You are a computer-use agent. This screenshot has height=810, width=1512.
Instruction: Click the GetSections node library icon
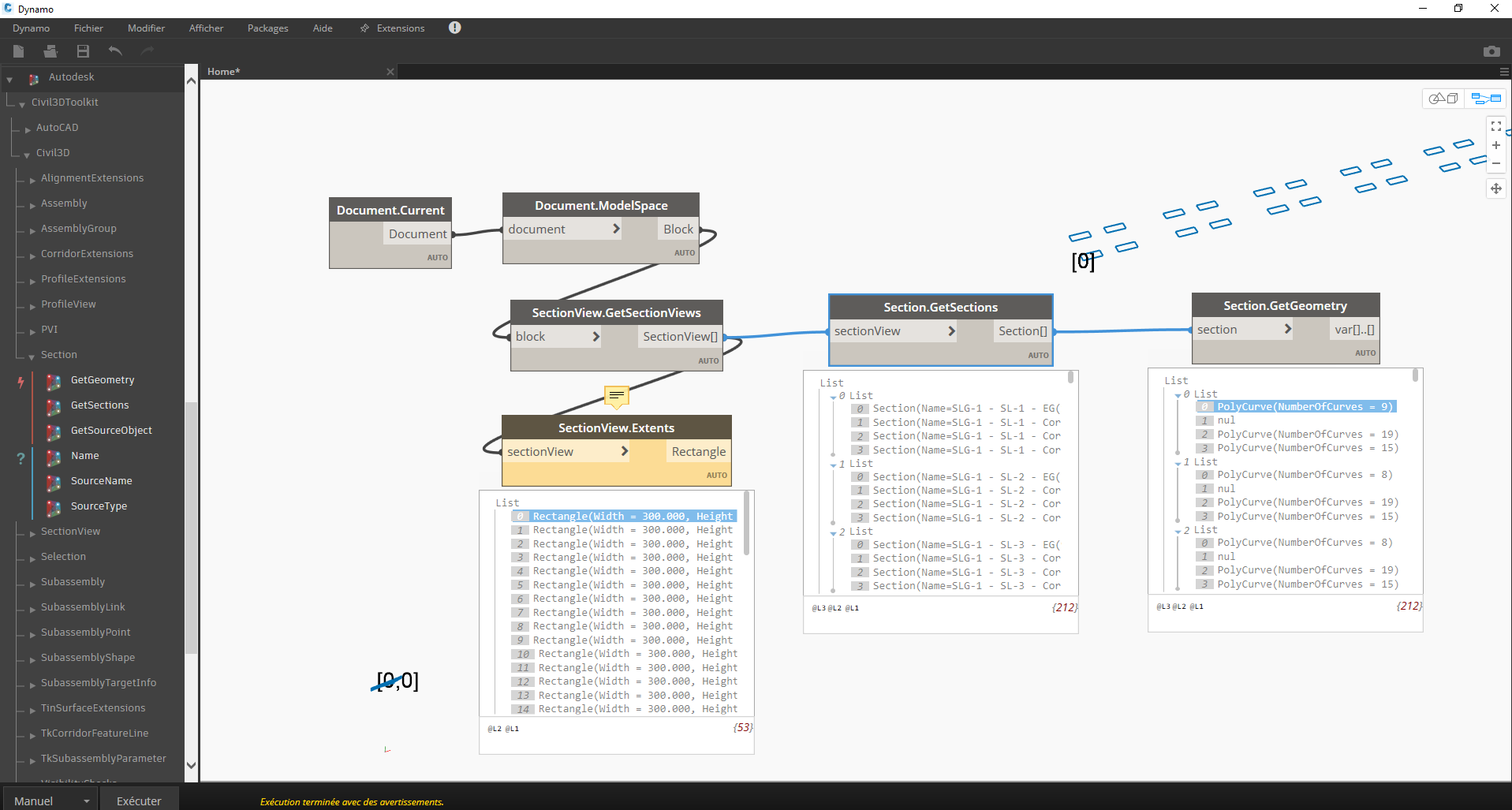(54, 407)
